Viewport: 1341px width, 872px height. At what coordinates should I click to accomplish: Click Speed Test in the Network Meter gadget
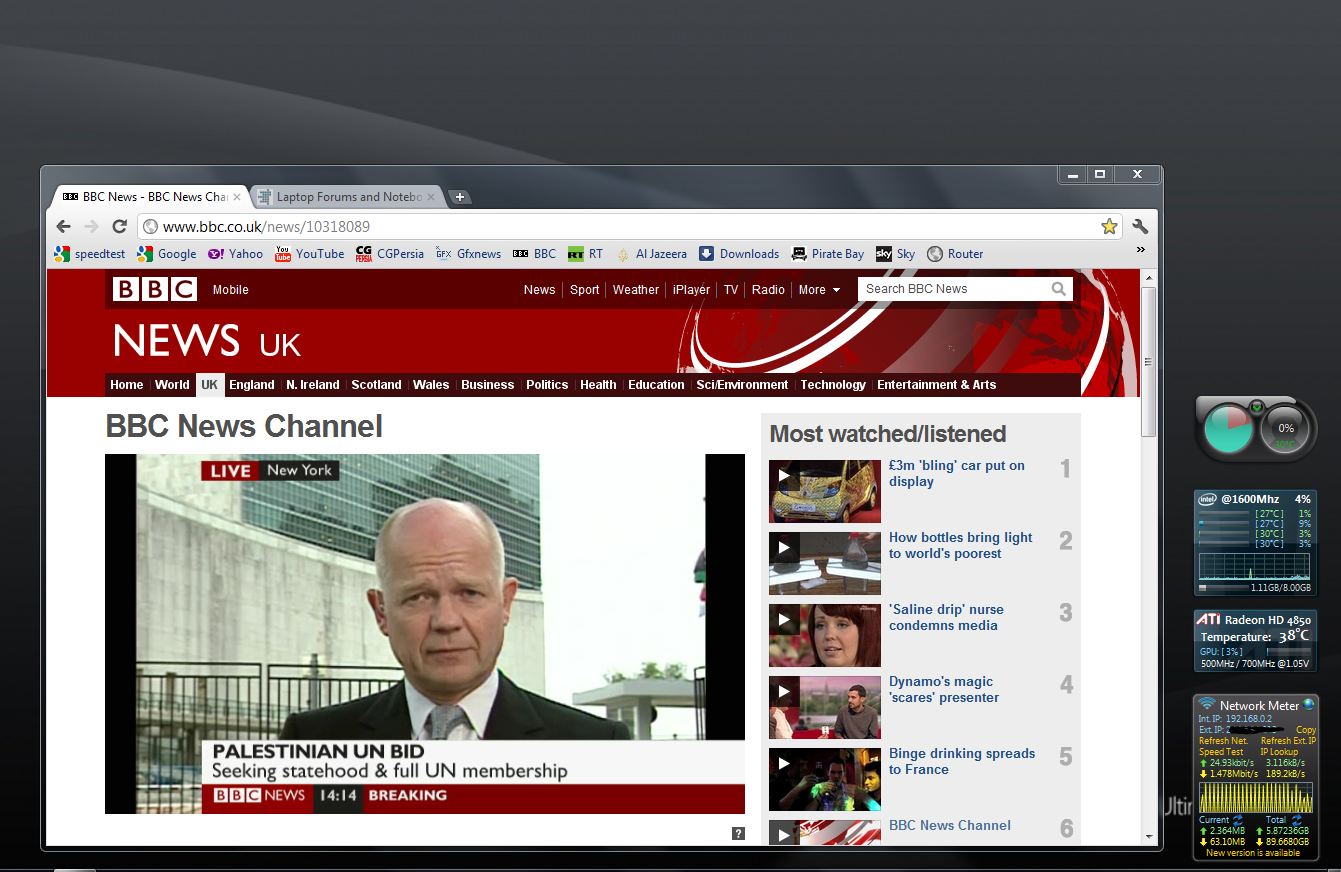(x=1221, y=752)
